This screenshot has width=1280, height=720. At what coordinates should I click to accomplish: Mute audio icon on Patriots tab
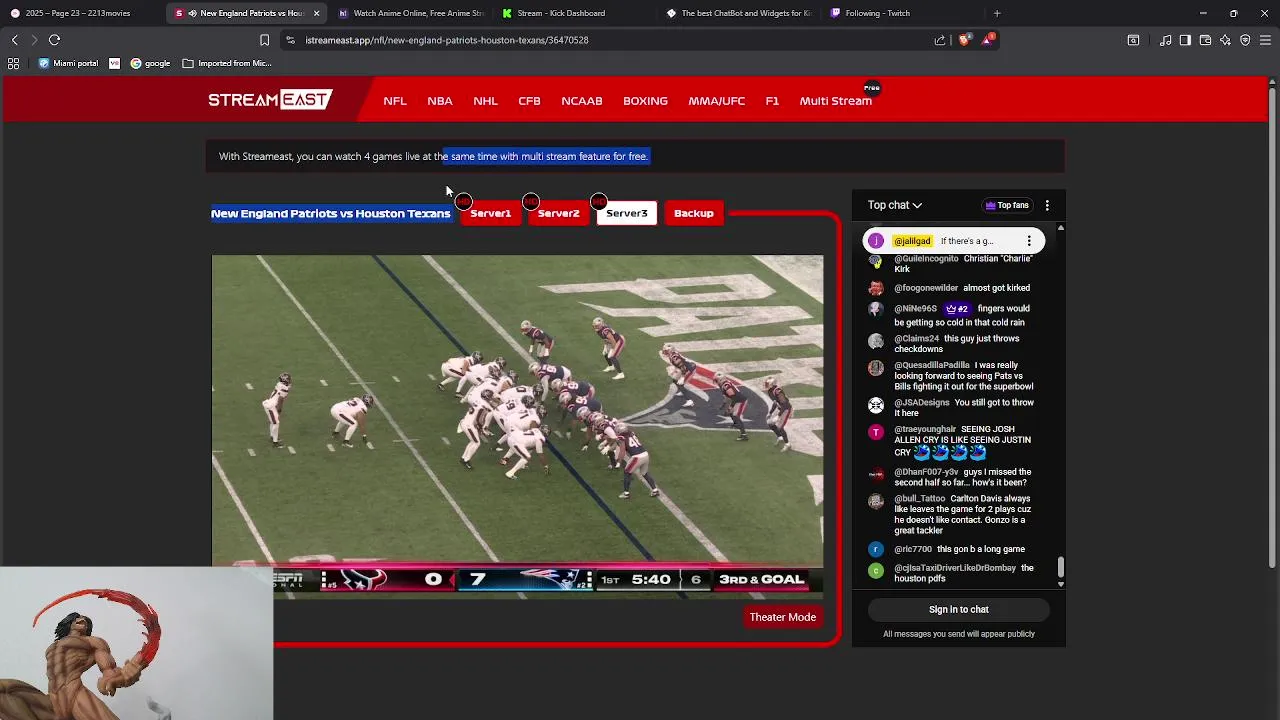(x=191, y=13)
